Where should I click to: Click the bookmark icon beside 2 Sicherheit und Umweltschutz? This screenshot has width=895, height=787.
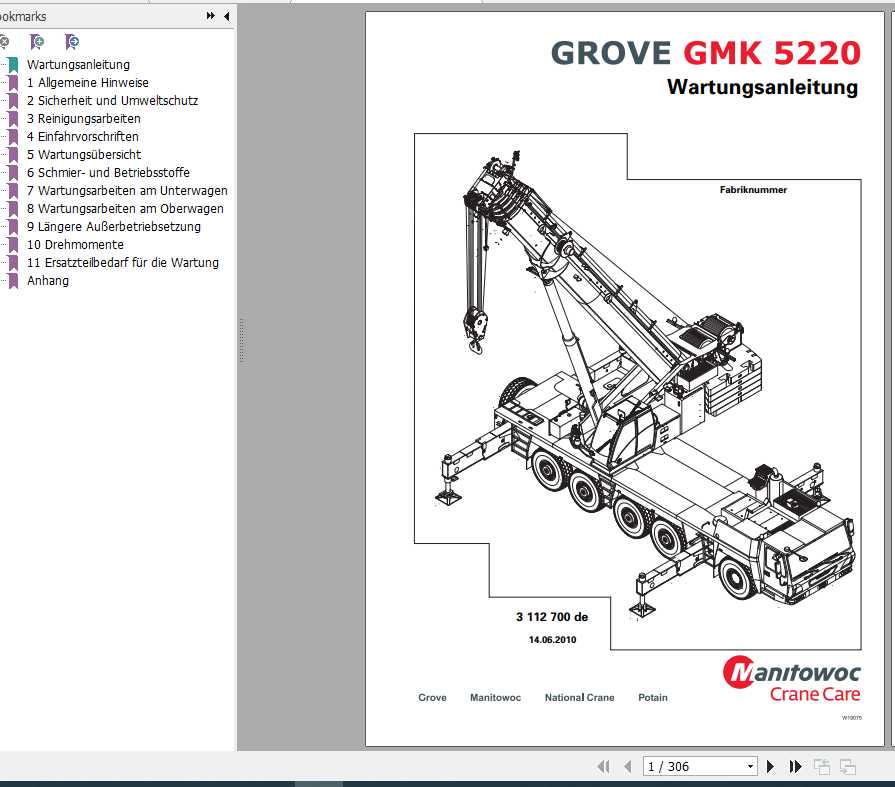(x=13, y=100)
